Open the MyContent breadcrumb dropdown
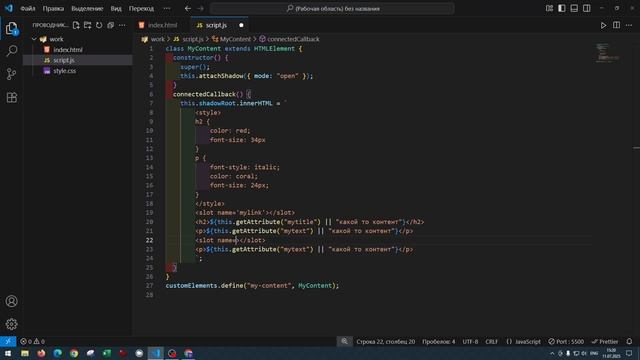The width and height of the screenshot is (640, 360). [x=235, y=39]
